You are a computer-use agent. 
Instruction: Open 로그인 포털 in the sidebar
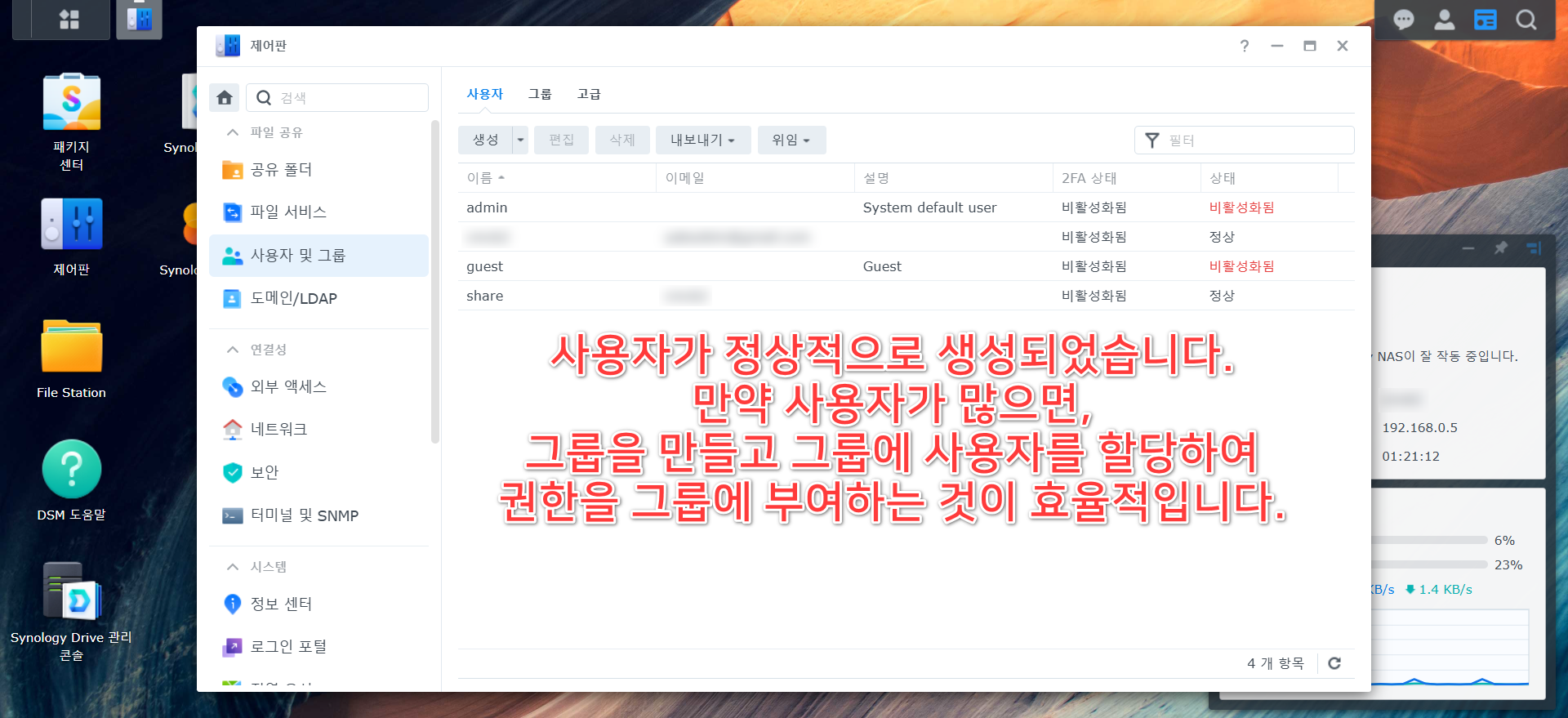click(x=318, y=647)
